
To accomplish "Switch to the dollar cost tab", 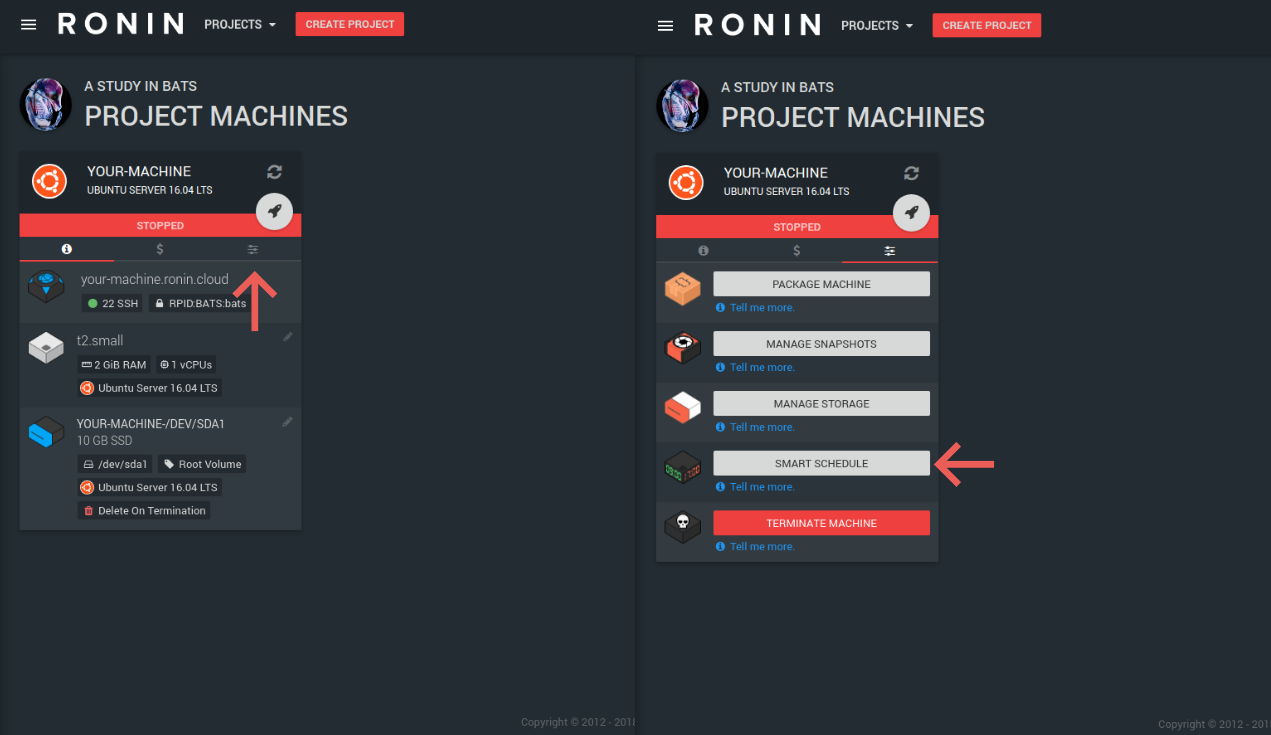I will pos(160,249).
